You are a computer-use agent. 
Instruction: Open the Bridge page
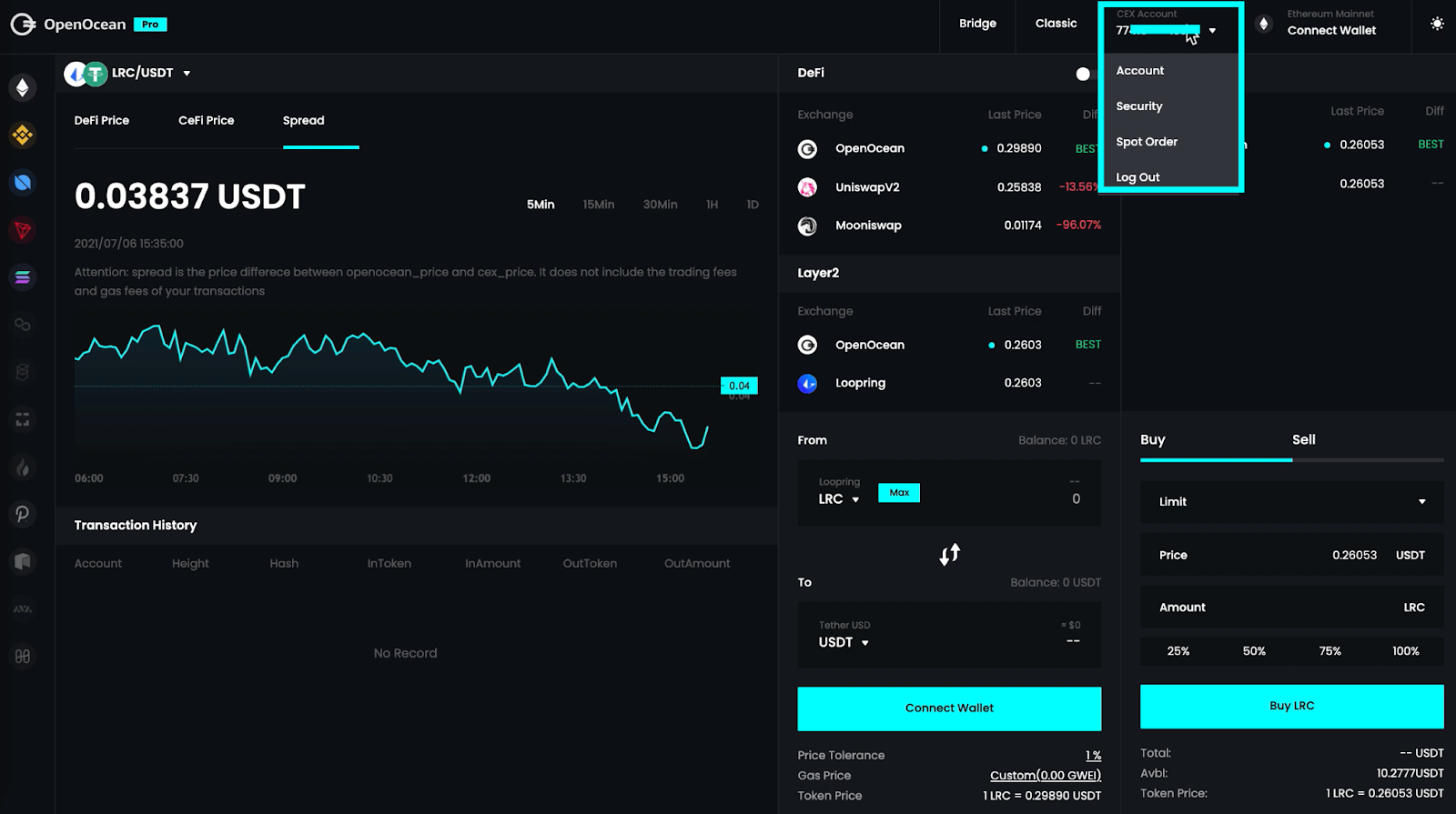(977, 24)
